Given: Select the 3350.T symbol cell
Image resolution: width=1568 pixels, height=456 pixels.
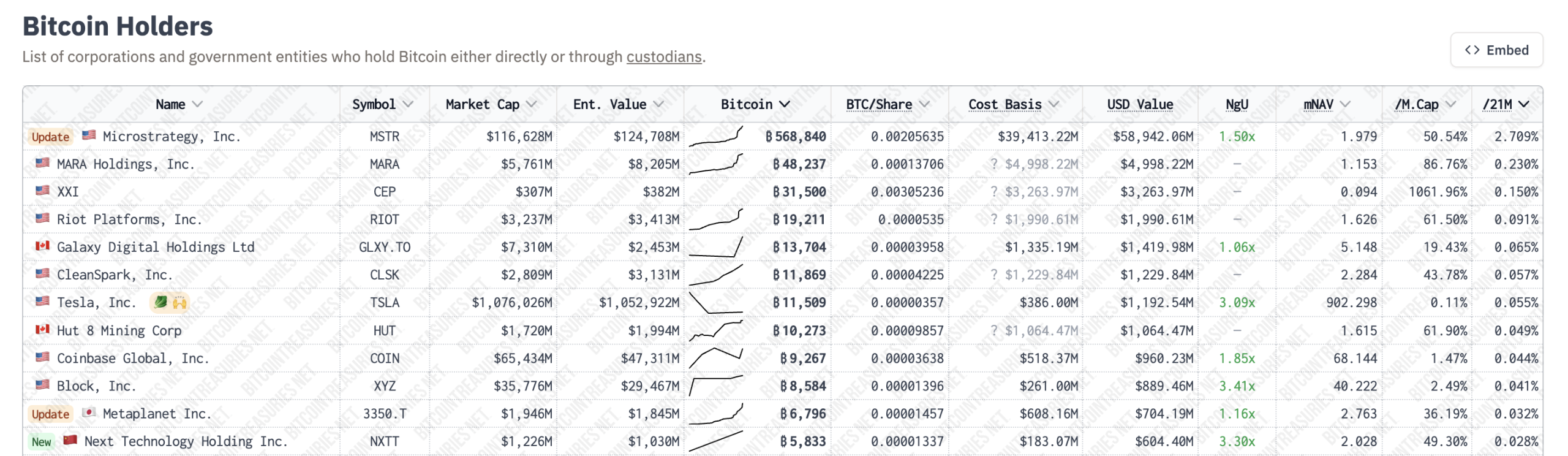Looking at the screenshot, I should tap(385, 414).
